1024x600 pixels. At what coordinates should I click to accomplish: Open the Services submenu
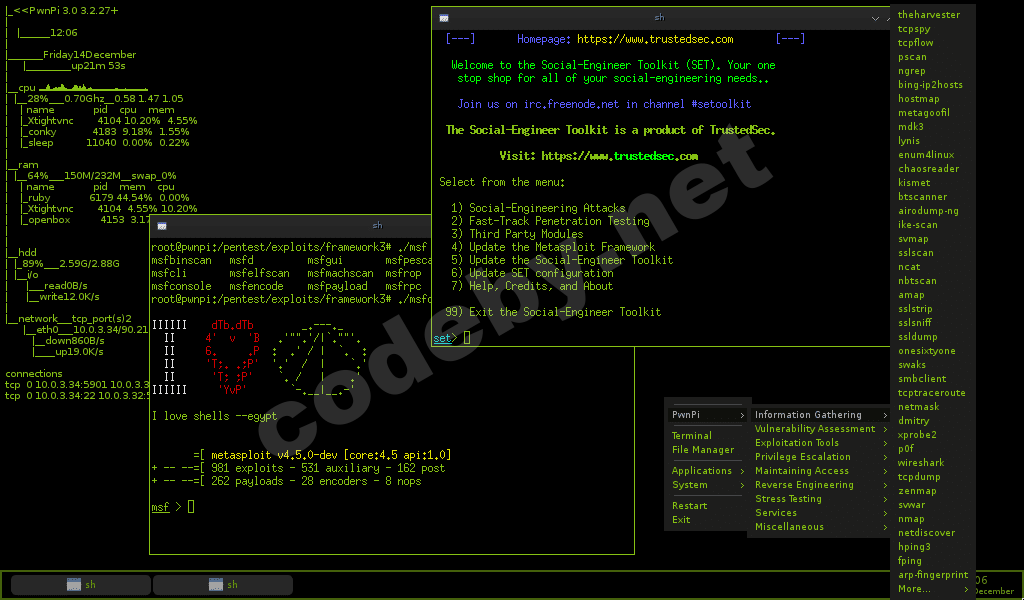tap(821, 513)
